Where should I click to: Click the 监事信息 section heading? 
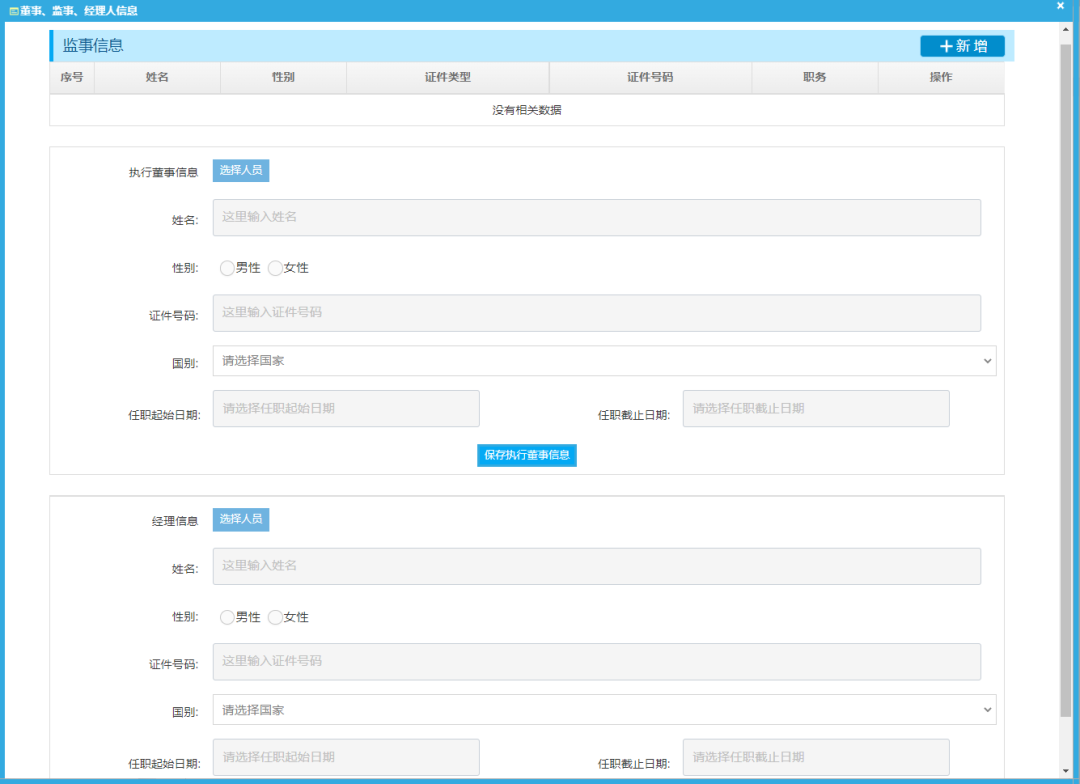coord(93,45)
